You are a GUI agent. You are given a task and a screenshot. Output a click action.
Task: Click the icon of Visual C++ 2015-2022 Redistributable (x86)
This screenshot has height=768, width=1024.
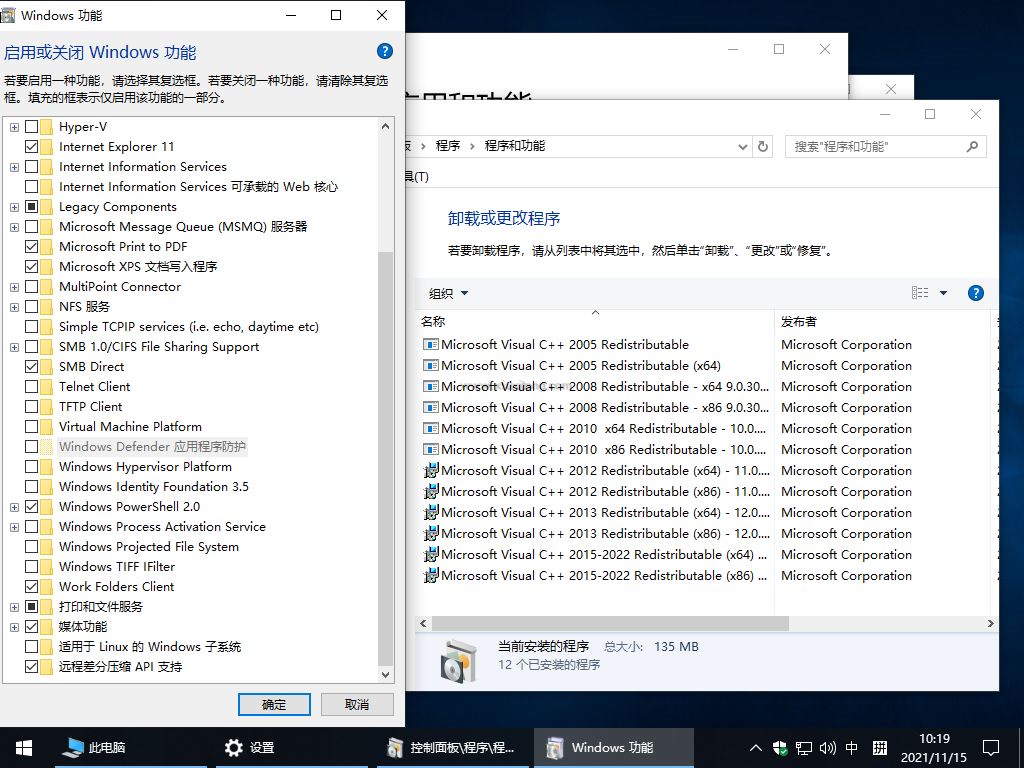(x=430, y=576)
